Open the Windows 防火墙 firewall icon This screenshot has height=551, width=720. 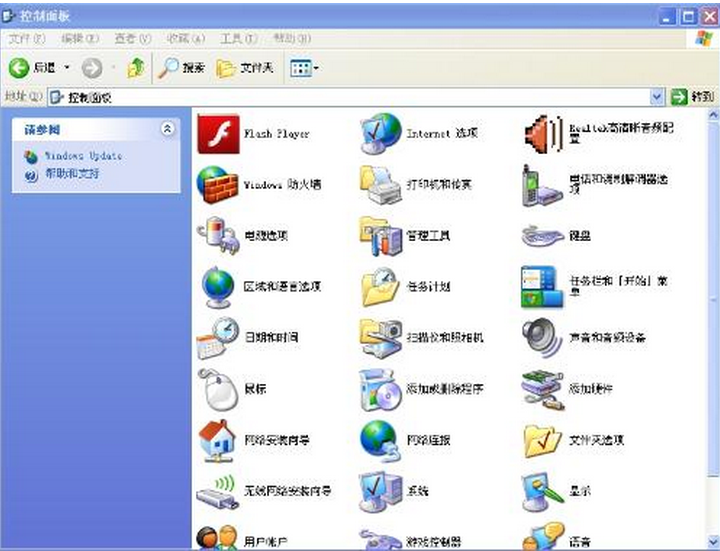tap(218, 185)
